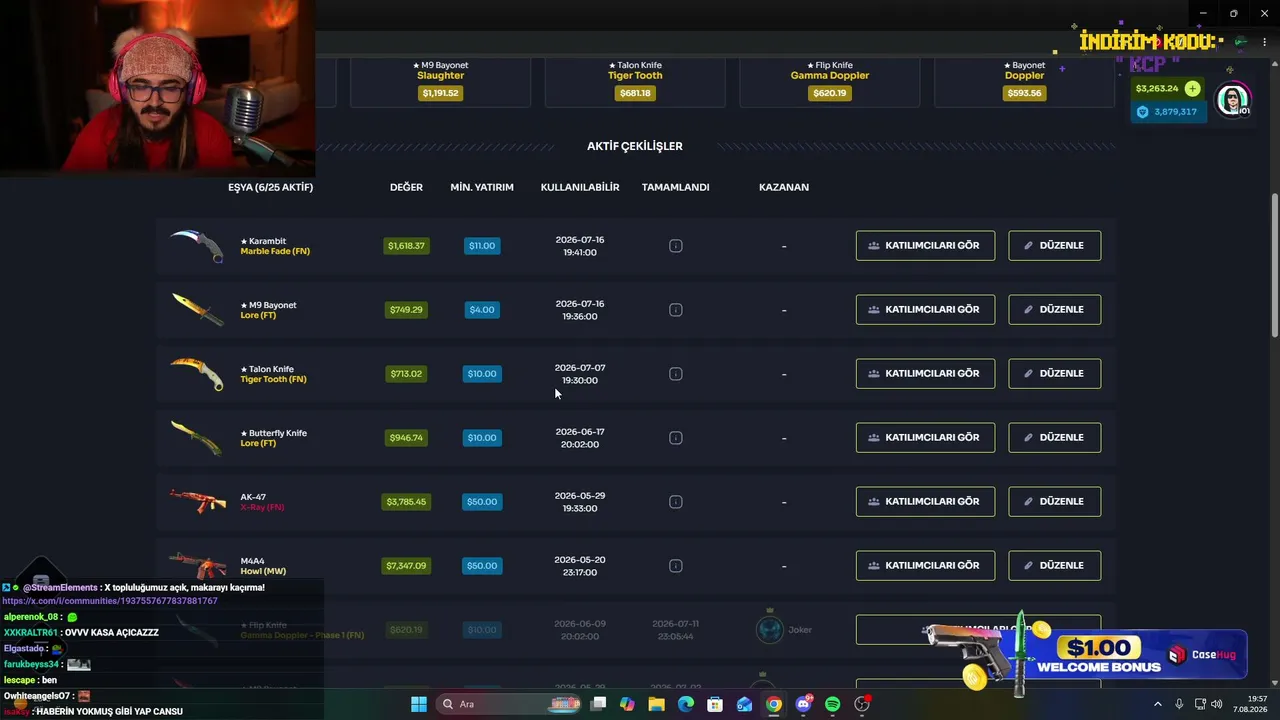The height and width of the screenshot is (720, 1280).
Task: Edit the Karambit Marble Fade giveaway
Action: 1054,246
